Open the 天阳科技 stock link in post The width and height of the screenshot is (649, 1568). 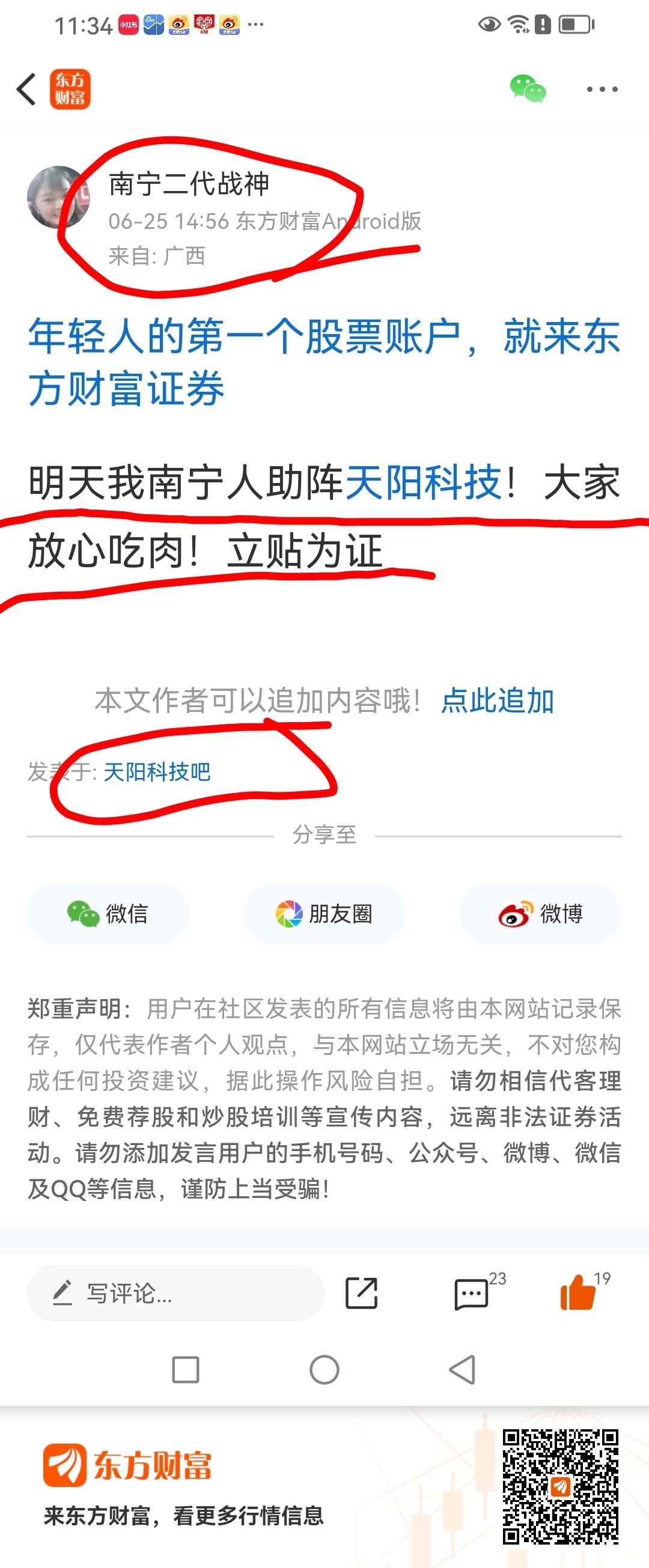(x=424, y=482)
